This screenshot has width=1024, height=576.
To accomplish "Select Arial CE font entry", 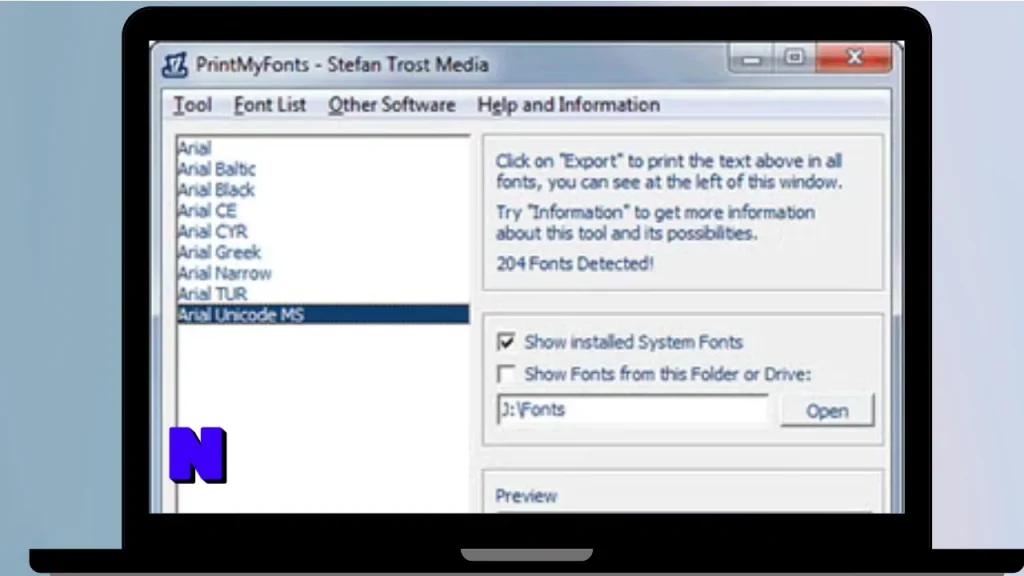I will click(323, 211).
